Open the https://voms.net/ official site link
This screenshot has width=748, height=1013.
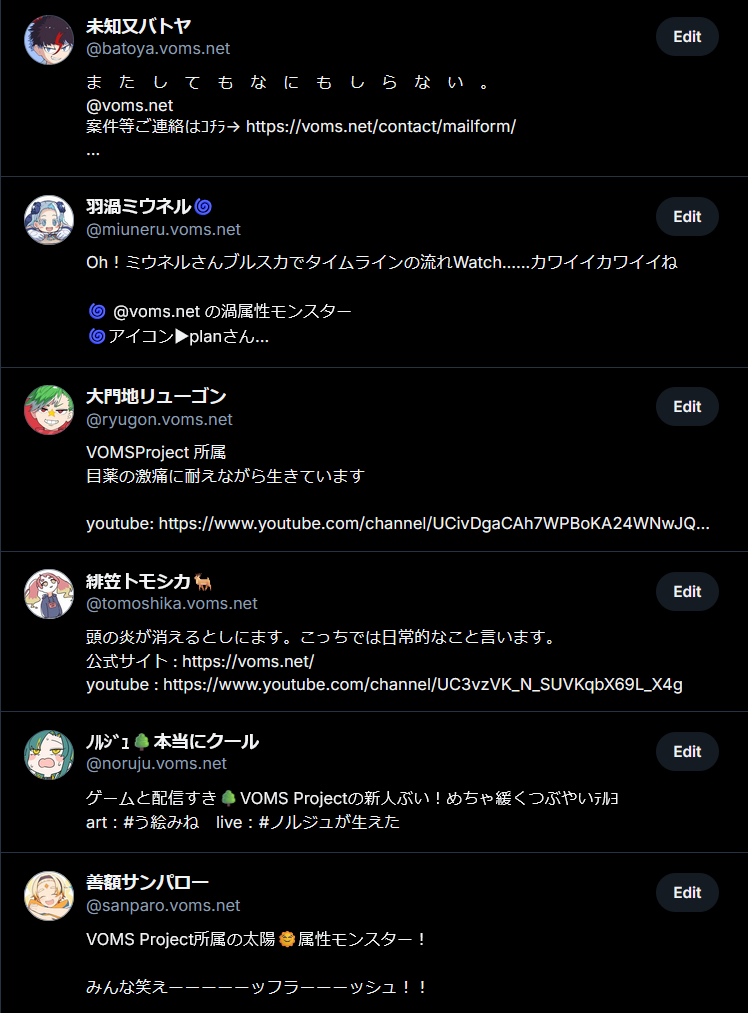point(248,662)
